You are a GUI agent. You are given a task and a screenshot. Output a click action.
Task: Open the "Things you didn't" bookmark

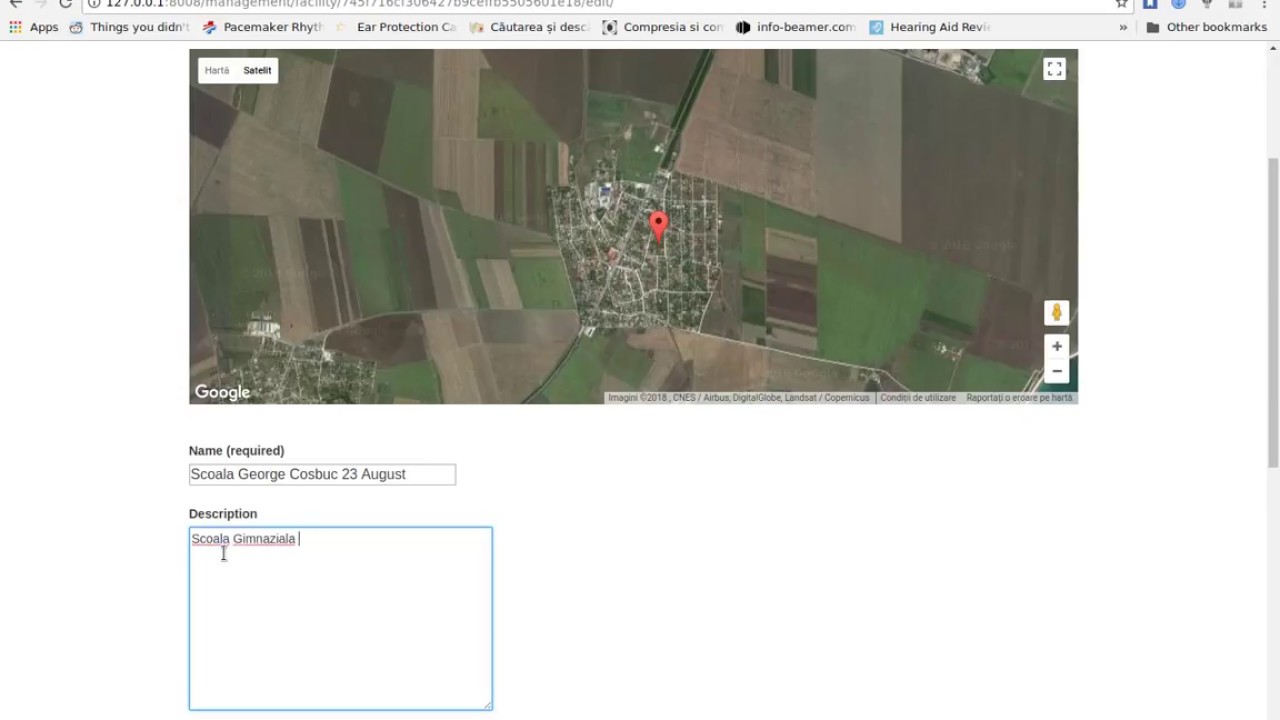[x=130, y=27]
